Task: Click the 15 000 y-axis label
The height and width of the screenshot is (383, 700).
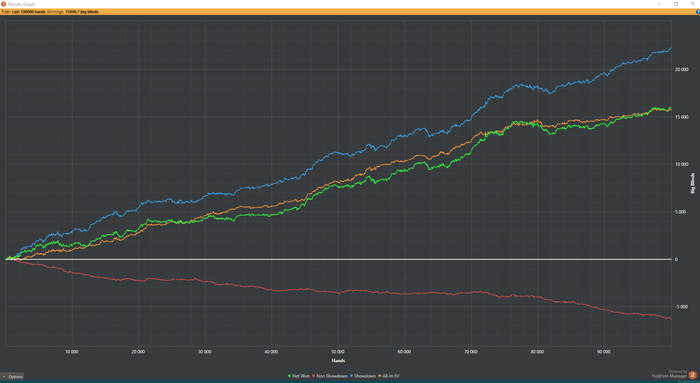Action: [681, 117]
